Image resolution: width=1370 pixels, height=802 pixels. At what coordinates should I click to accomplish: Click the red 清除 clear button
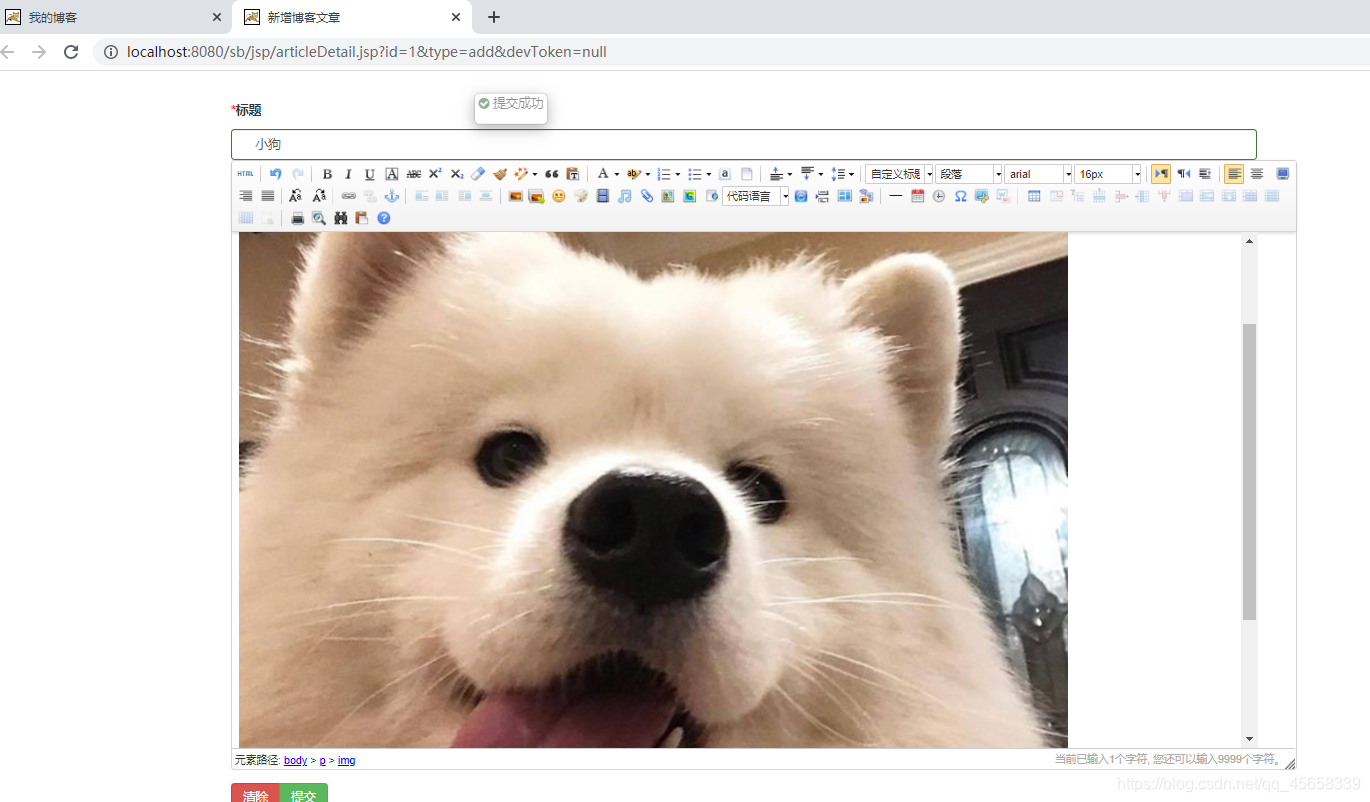256,794
